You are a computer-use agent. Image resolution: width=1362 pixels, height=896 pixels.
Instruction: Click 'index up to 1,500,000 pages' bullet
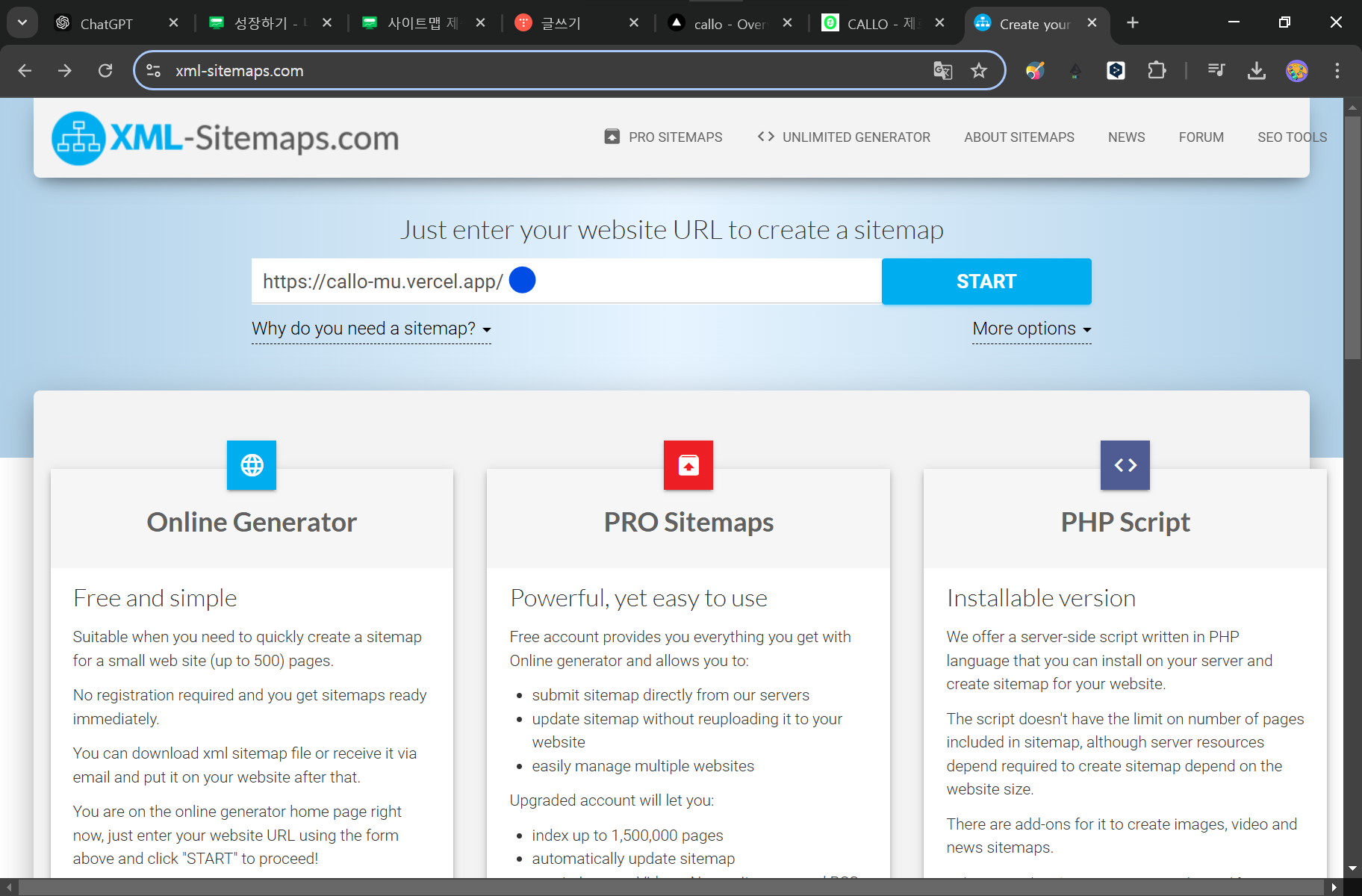click(627, 836)
